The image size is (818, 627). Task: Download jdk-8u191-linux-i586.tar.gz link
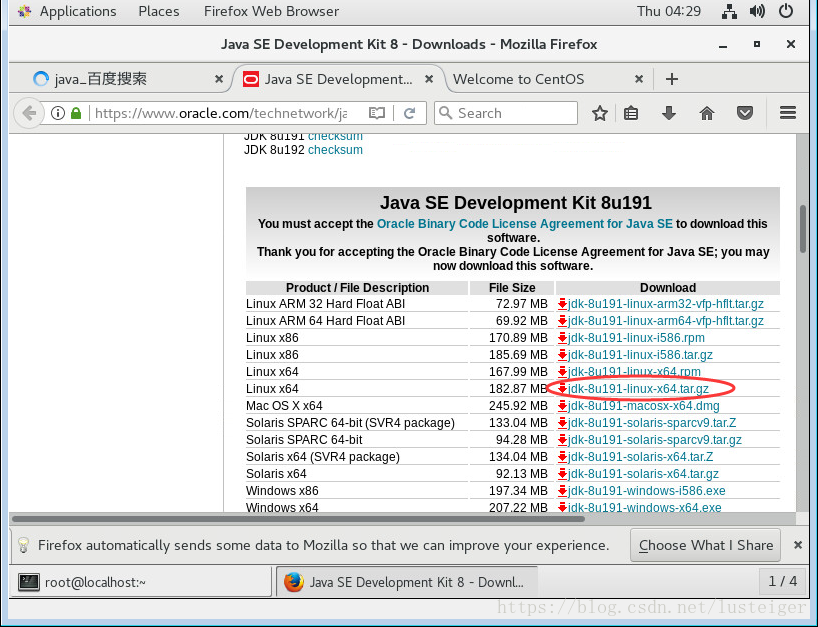click(x=640, y=355)
